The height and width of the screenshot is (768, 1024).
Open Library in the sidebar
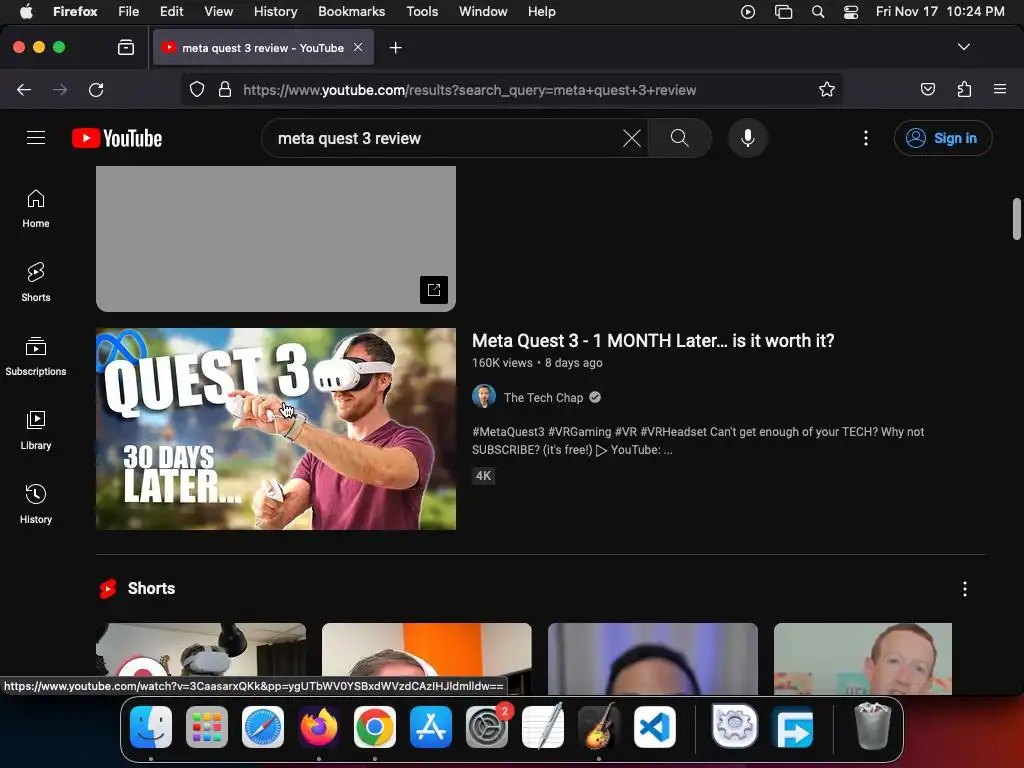(36, 430)
